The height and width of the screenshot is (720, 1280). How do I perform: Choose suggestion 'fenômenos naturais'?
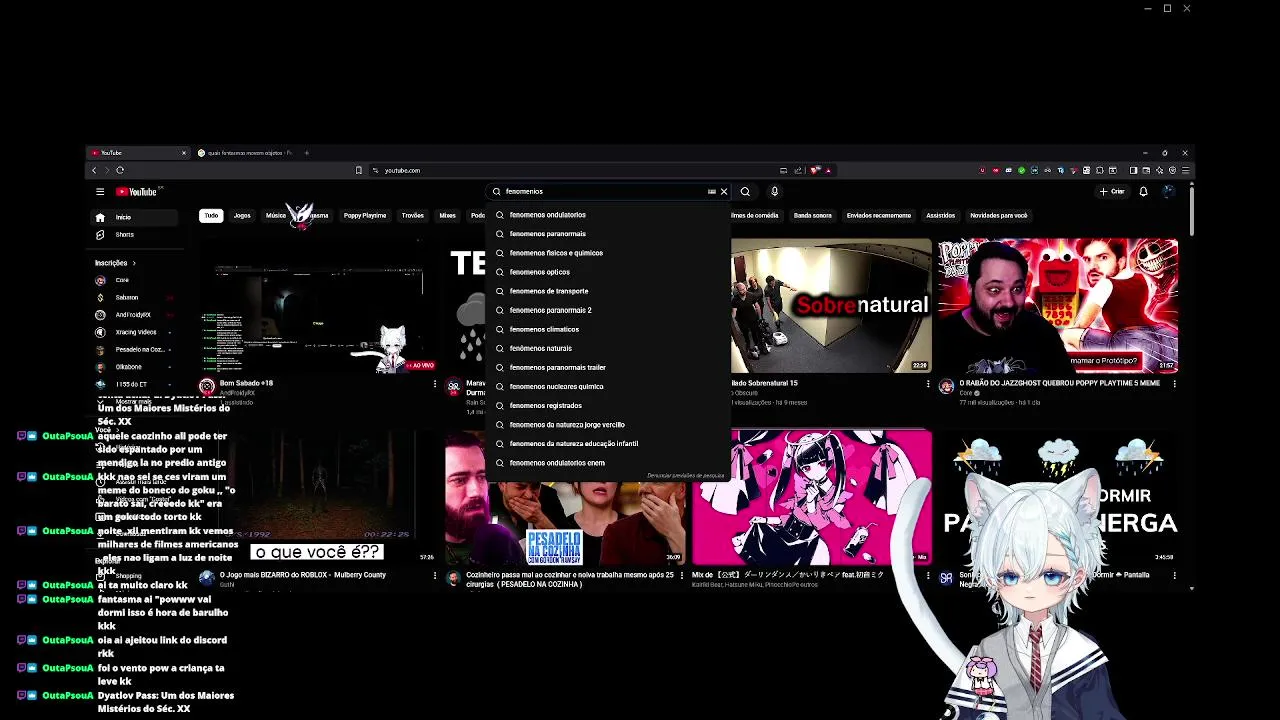coord(610,348)
